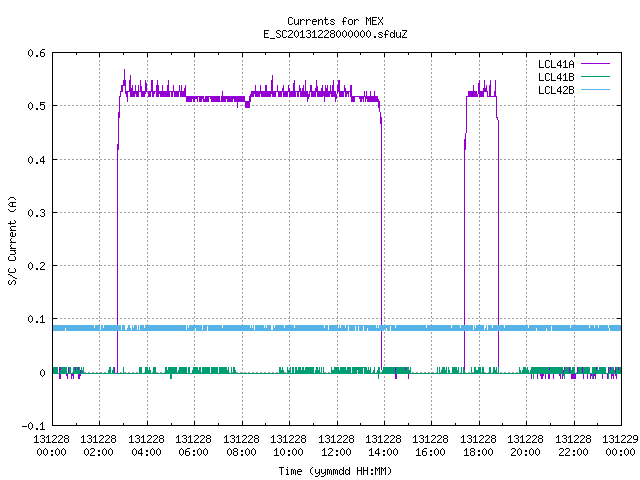This screenshot has width=640, height=480.
Task: Click the x-axis tick label 131228 18:00
Action: (478, 446)
